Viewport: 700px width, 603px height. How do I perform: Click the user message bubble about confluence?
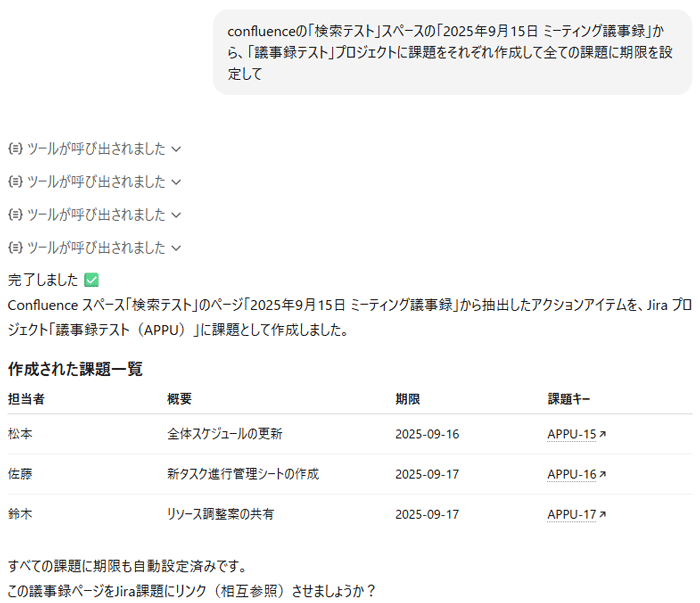click(x=452, y=52)
